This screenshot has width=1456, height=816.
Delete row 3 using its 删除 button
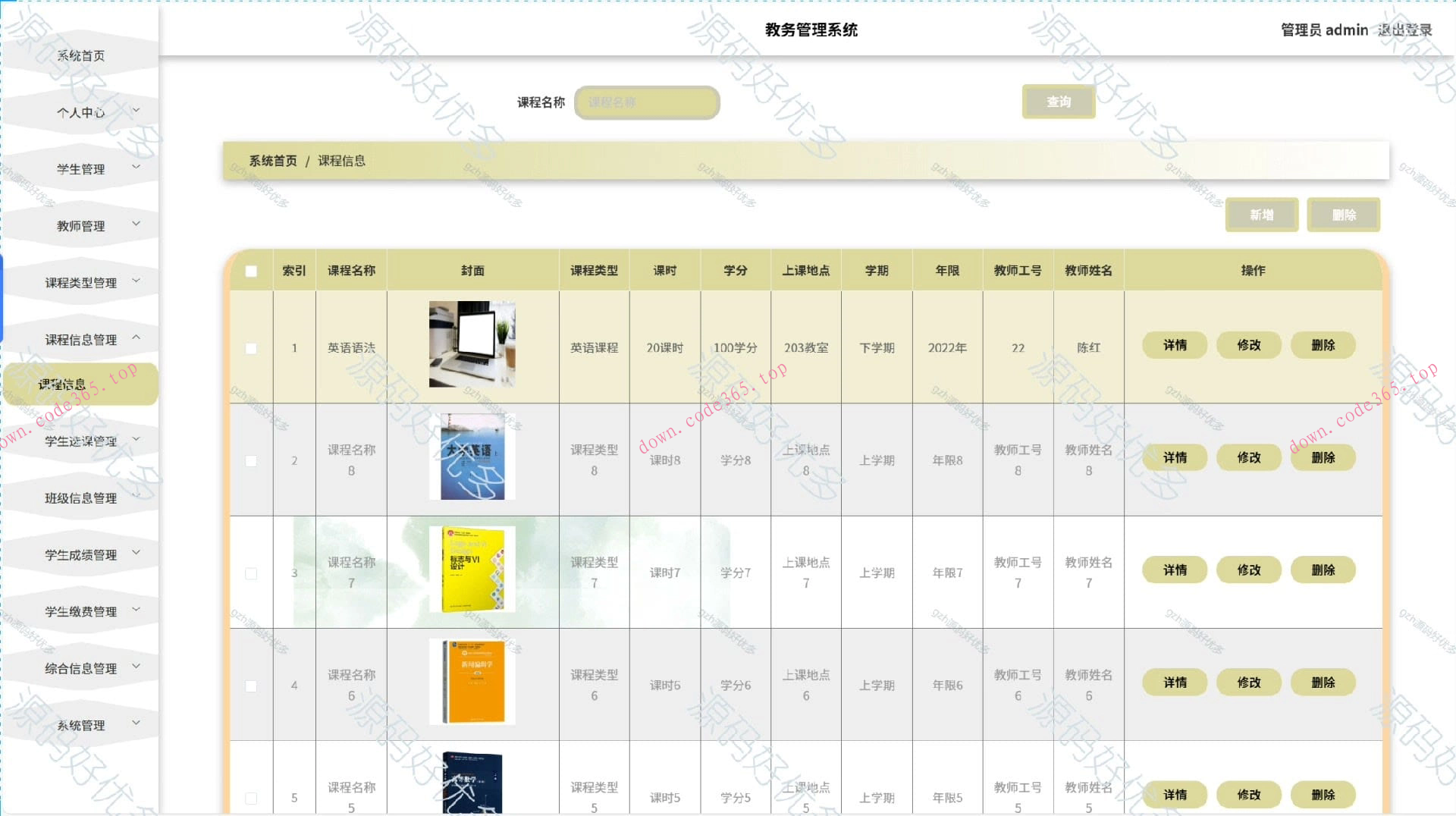point(1323,570)
